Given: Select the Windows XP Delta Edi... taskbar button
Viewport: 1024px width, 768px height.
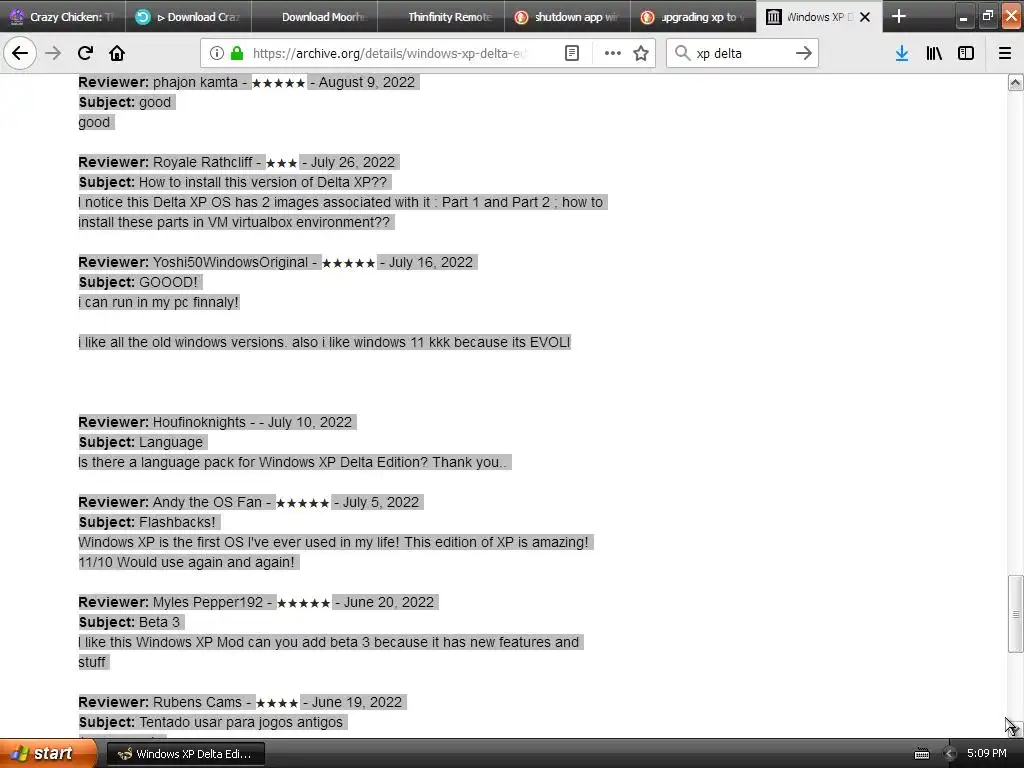Looking at the screenshot, I should 185,754.
